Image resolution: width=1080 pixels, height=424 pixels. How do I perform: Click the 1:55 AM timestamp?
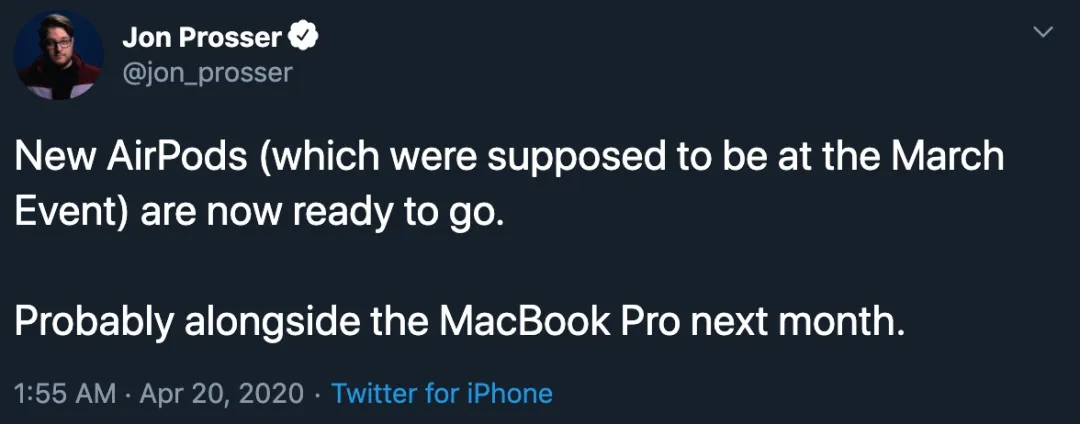point(67,393)
